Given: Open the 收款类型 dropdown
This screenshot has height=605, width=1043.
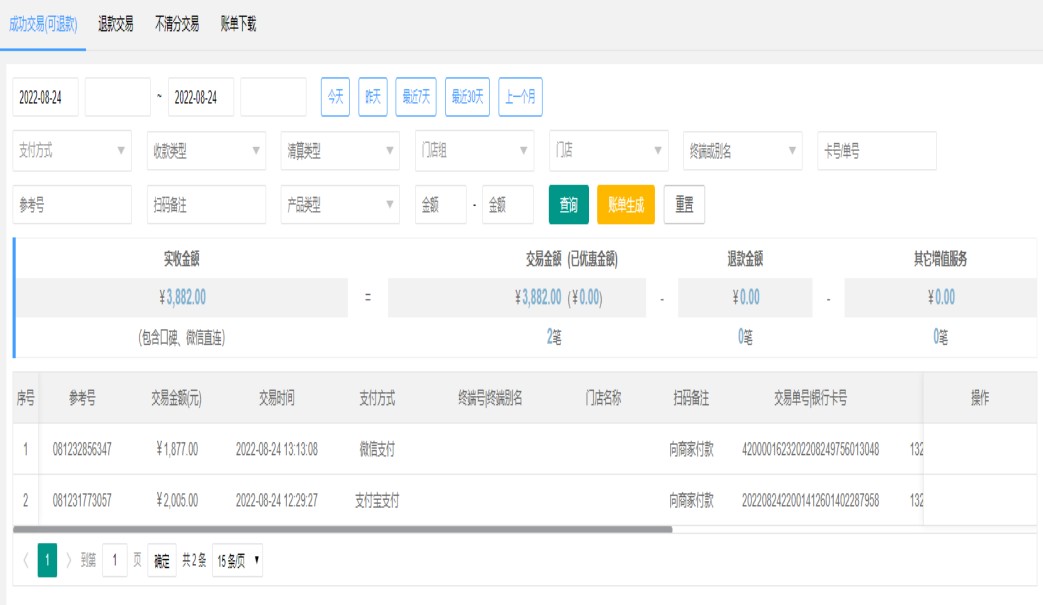Looking at the screenshot, I should (206, 151).
